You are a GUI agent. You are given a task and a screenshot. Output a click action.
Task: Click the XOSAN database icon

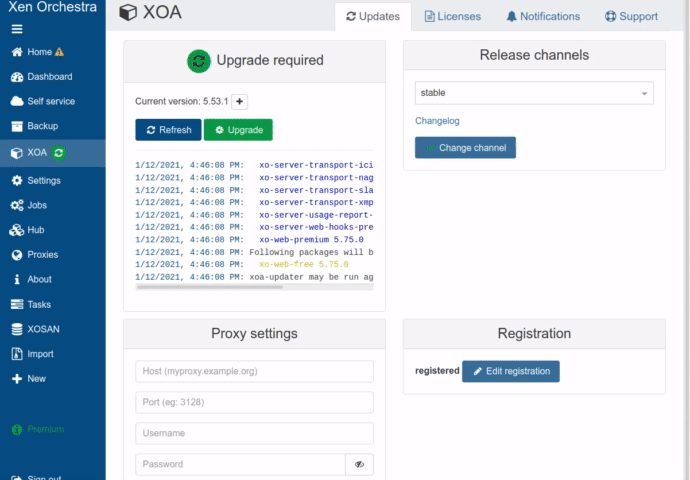click(x=17, y=329)
